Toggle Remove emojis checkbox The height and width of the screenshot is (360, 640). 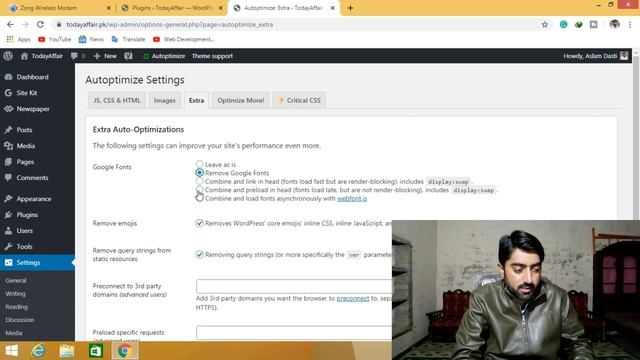click(199, 223)
